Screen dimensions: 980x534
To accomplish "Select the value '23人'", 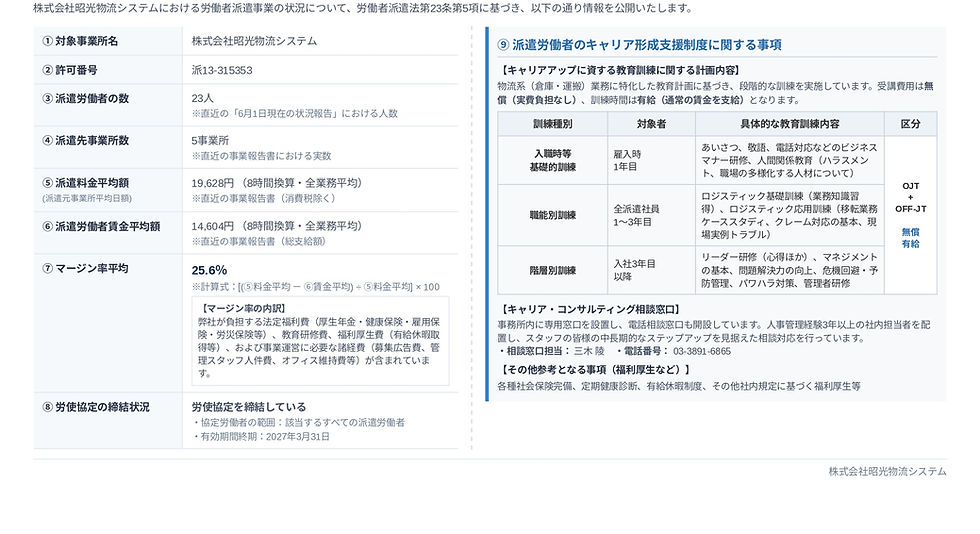I will [x=202, y=98].
